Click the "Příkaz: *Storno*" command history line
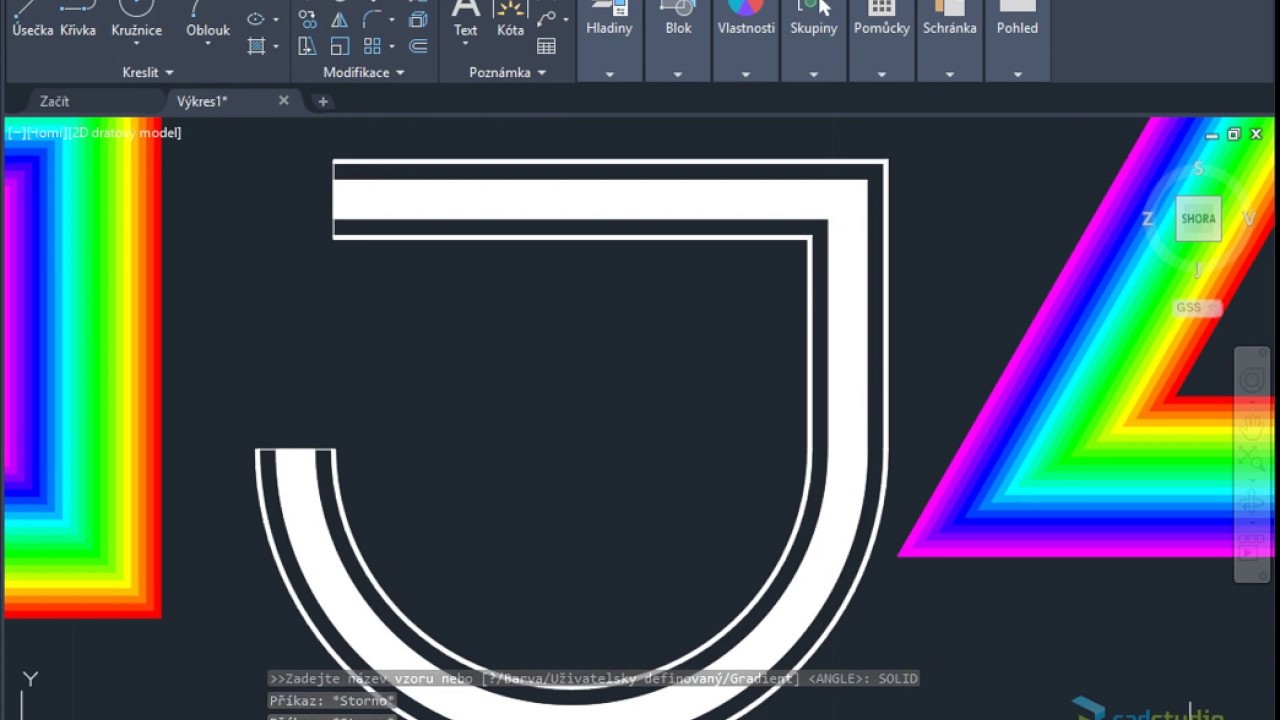Screen dimensions: 1280x720 [x=332, y=701]
